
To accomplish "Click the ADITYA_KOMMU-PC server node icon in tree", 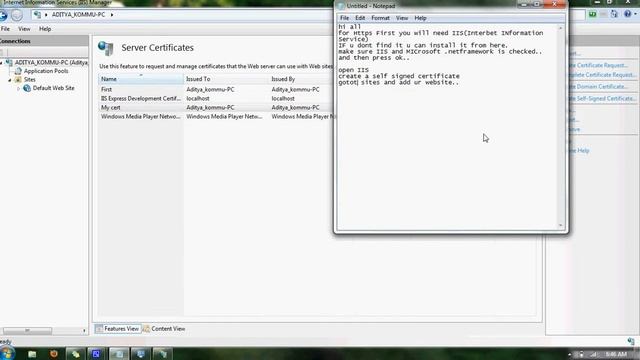I will click(x=9, y=62).
